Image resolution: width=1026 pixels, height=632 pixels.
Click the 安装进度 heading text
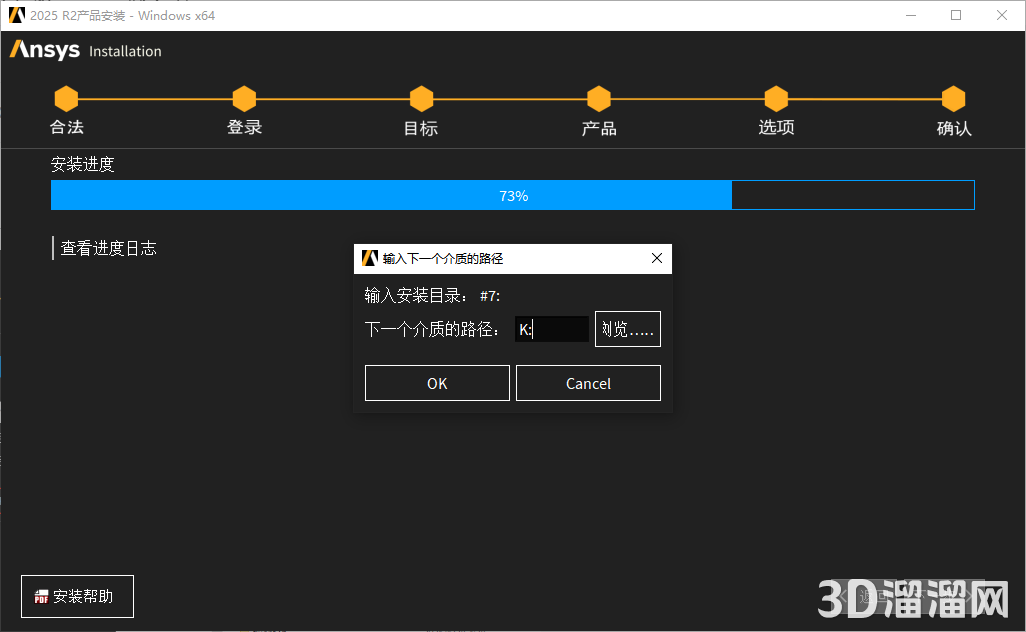pyautogui.click(x=82, y=164)
